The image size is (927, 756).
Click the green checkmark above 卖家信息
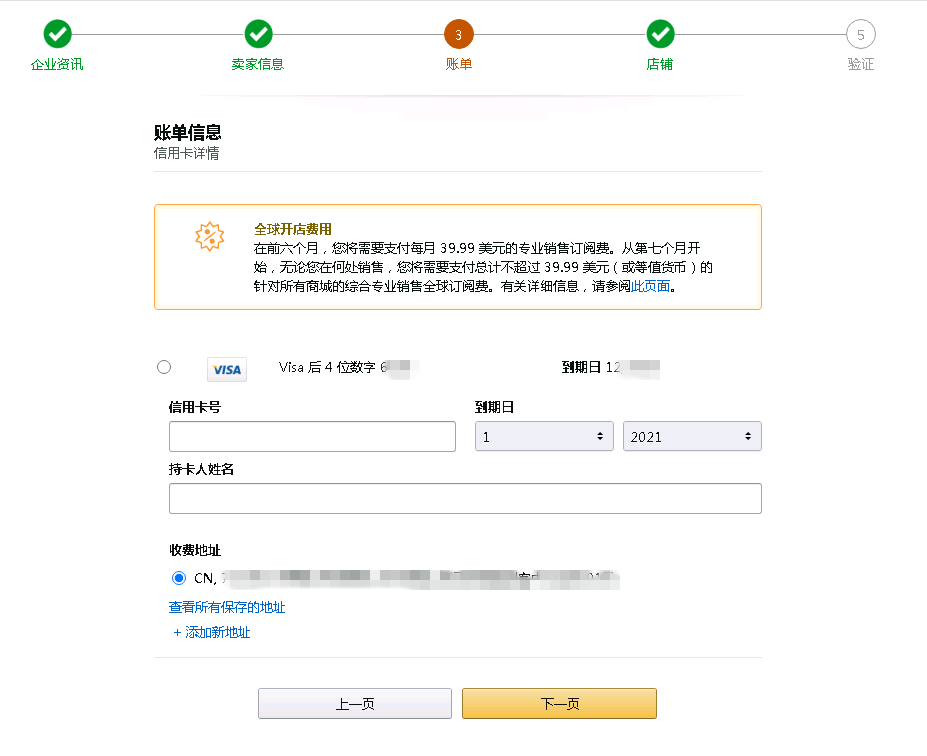[x=258, y=33]
